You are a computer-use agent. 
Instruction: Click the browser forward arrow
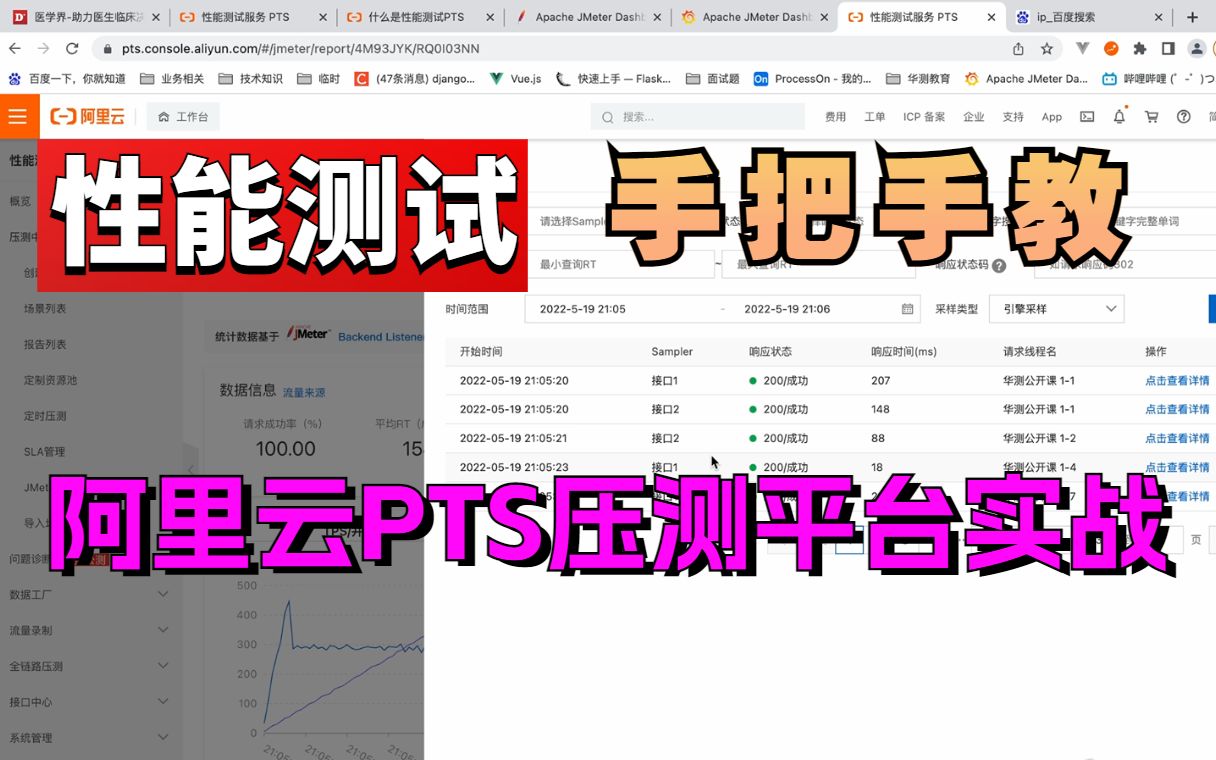coord(44,48)
